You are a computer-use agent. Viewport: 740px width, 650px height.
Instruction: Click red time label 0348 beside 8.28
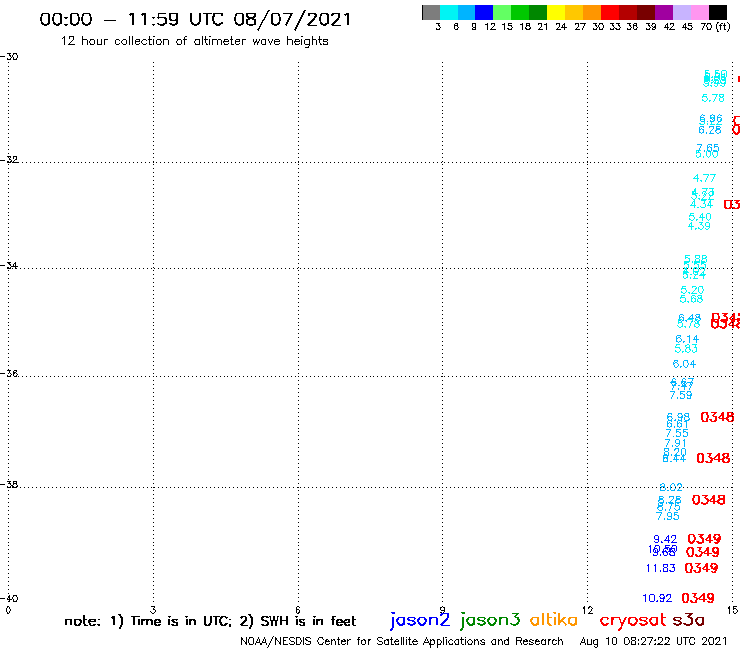coord(708,500)
